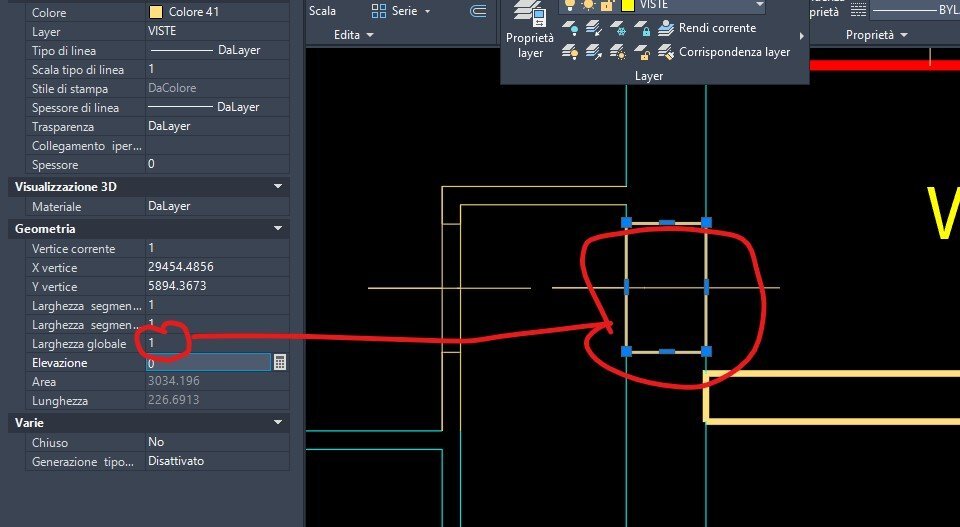Image resolution: width=960 pixels, height=527 pixels.
Task: Click the layer Unlock icon
Action: (642, 53)
